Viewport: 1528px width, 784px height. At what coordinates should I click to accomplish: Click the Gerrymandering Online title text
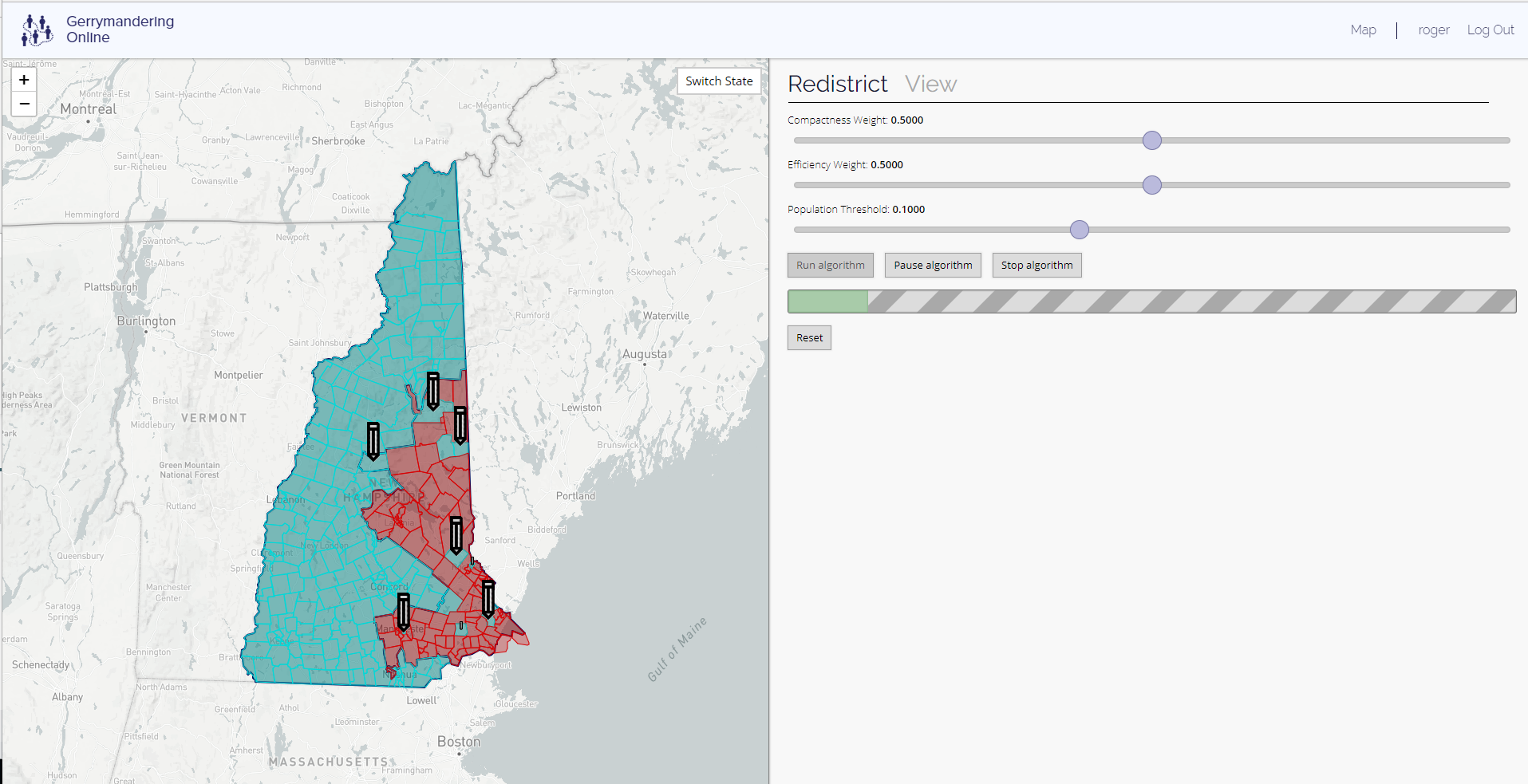(x=120, y=30)
